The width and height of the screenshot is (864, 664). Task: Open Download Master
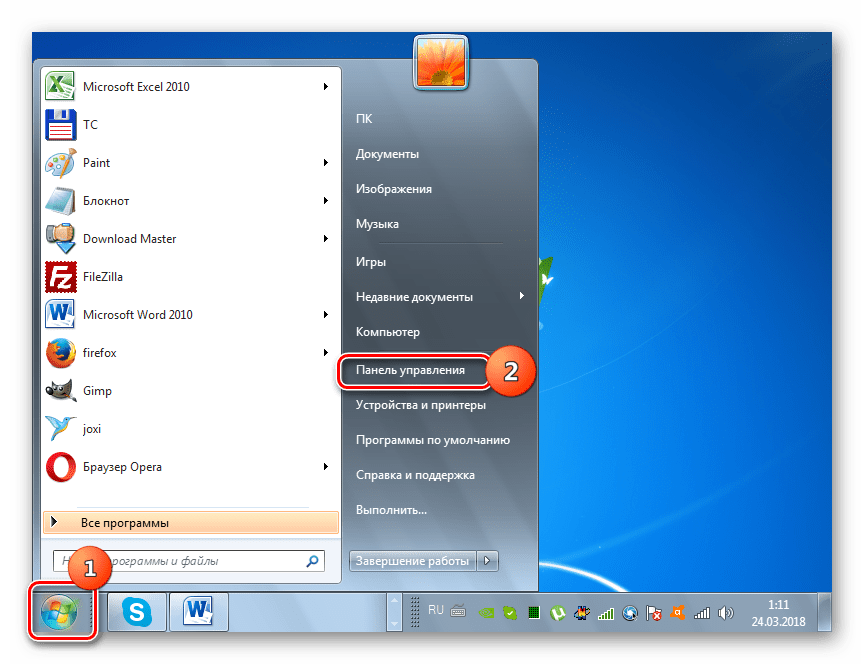pos(191,239)
